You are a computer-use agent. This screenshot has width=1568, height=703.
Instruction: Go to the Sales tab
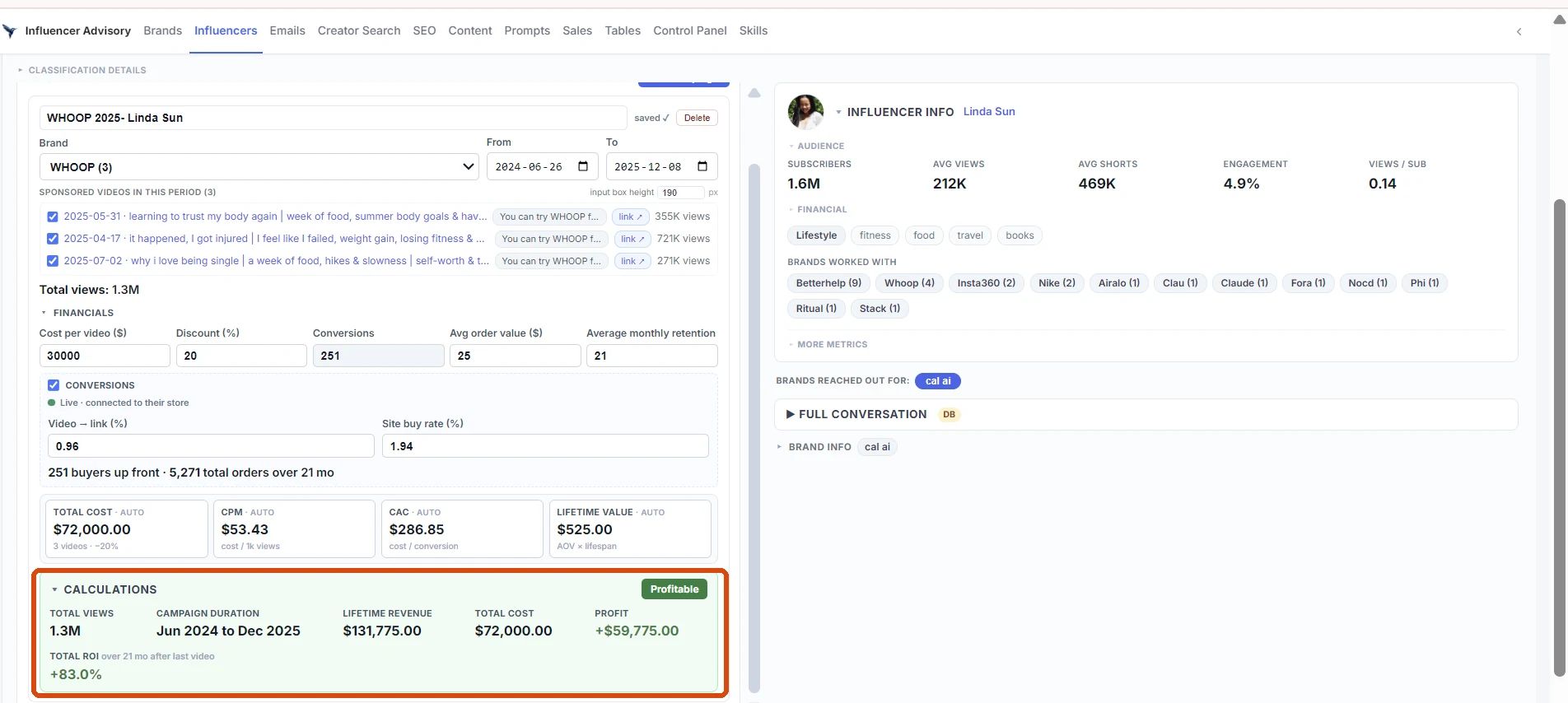(x=577, y=30)
